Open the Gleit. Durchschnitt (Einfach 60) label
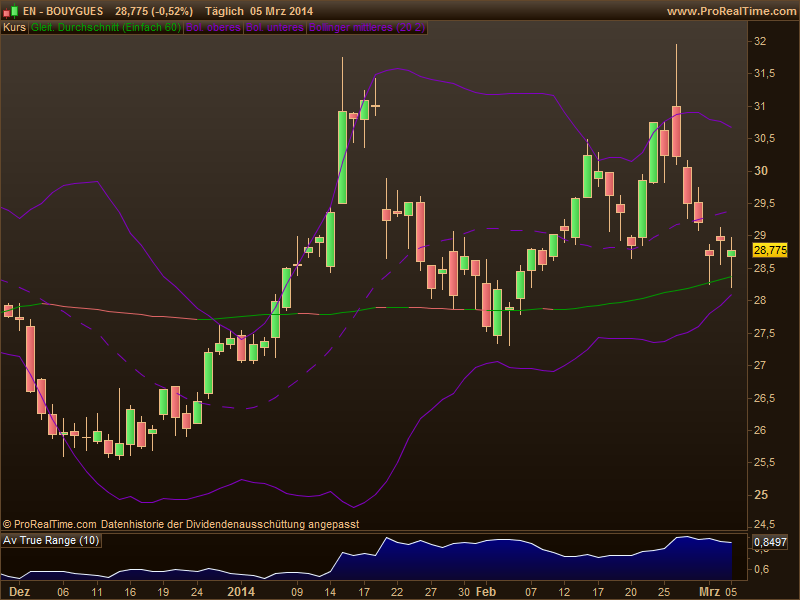The image size is (800, 600). coord(105,28)
